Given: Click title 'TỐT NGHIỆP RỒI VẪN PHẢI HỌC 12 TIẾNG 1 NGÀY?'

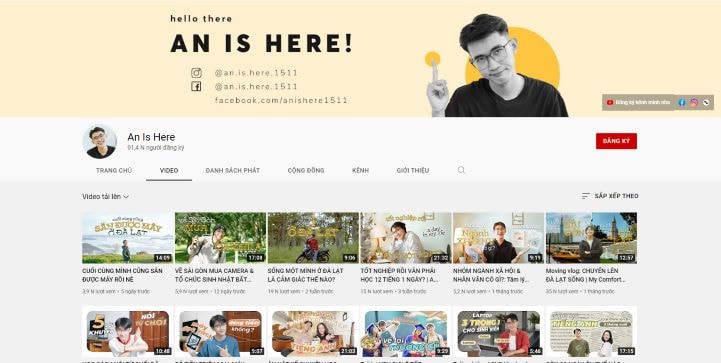Looking at the screenshot, I should [x=399, y=275].
